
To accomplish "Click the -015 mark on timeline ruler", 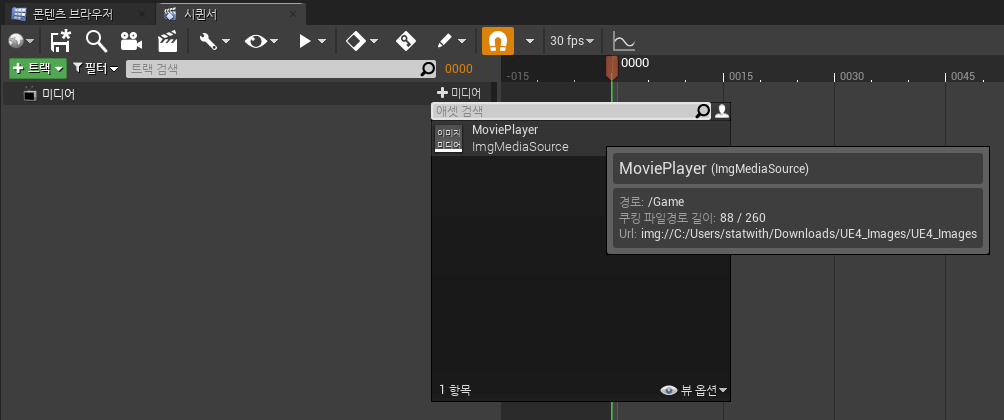I will click(517, 76).
